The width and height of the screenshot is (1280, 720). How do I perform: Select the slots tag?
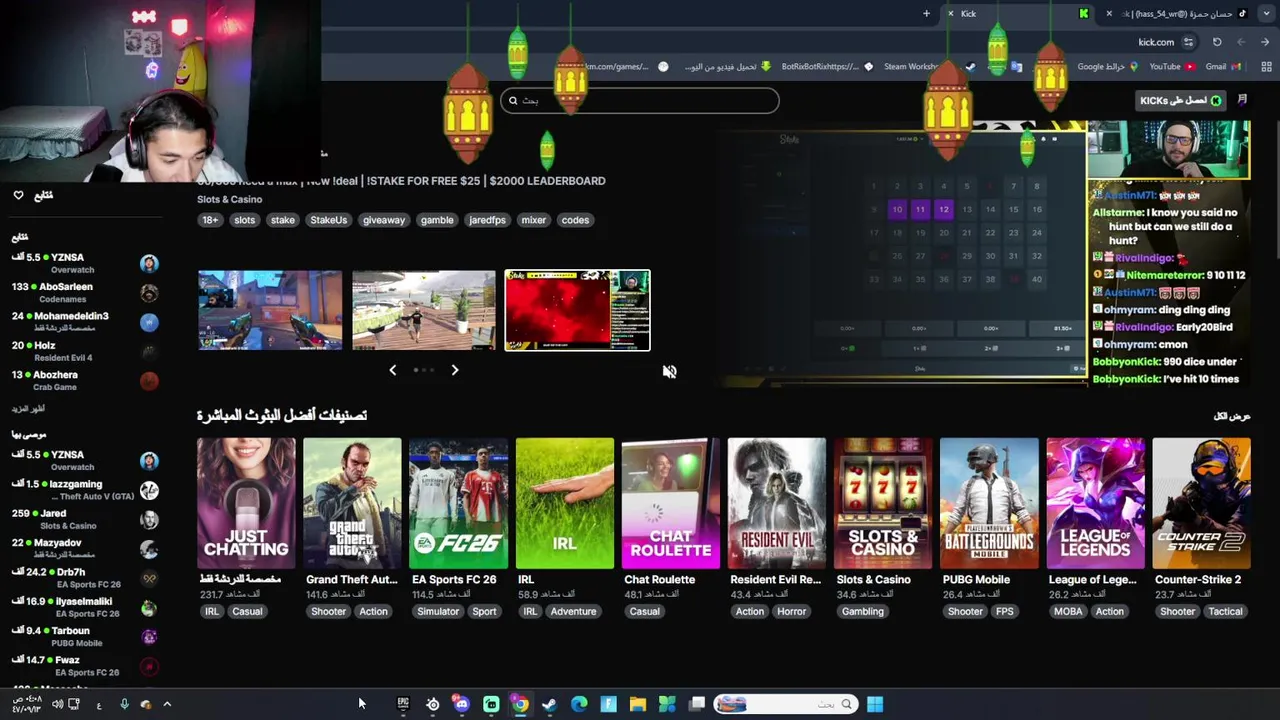coord(245,220)
